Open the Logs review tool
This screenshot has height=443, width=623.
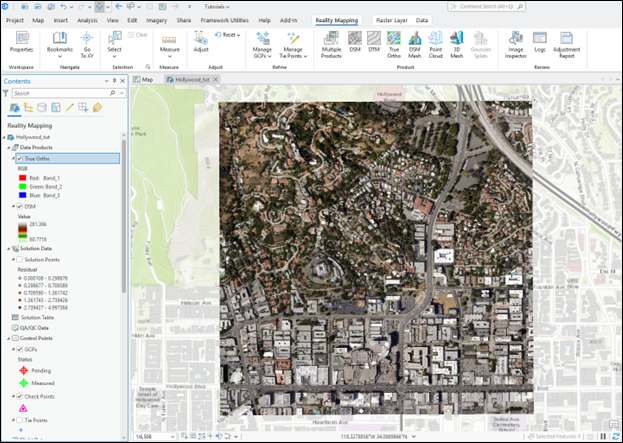coord(540,42)
